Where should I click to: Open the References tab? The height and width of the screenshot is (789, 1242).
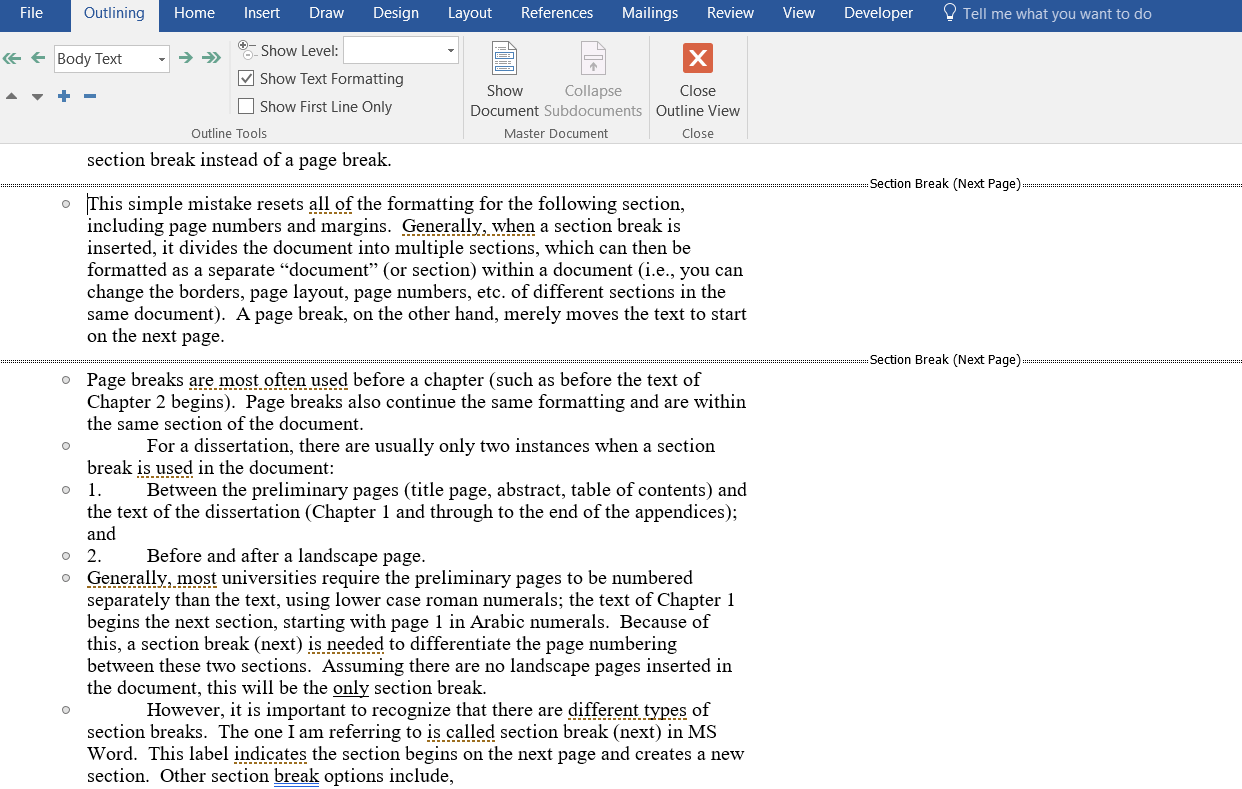pos(556,13)
